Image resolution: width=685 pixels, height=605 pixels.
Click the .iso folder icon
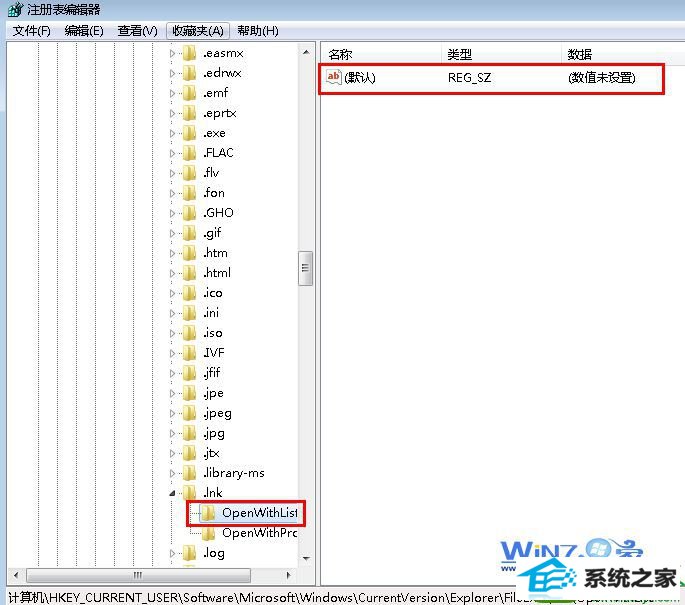[x=190, y=333]
